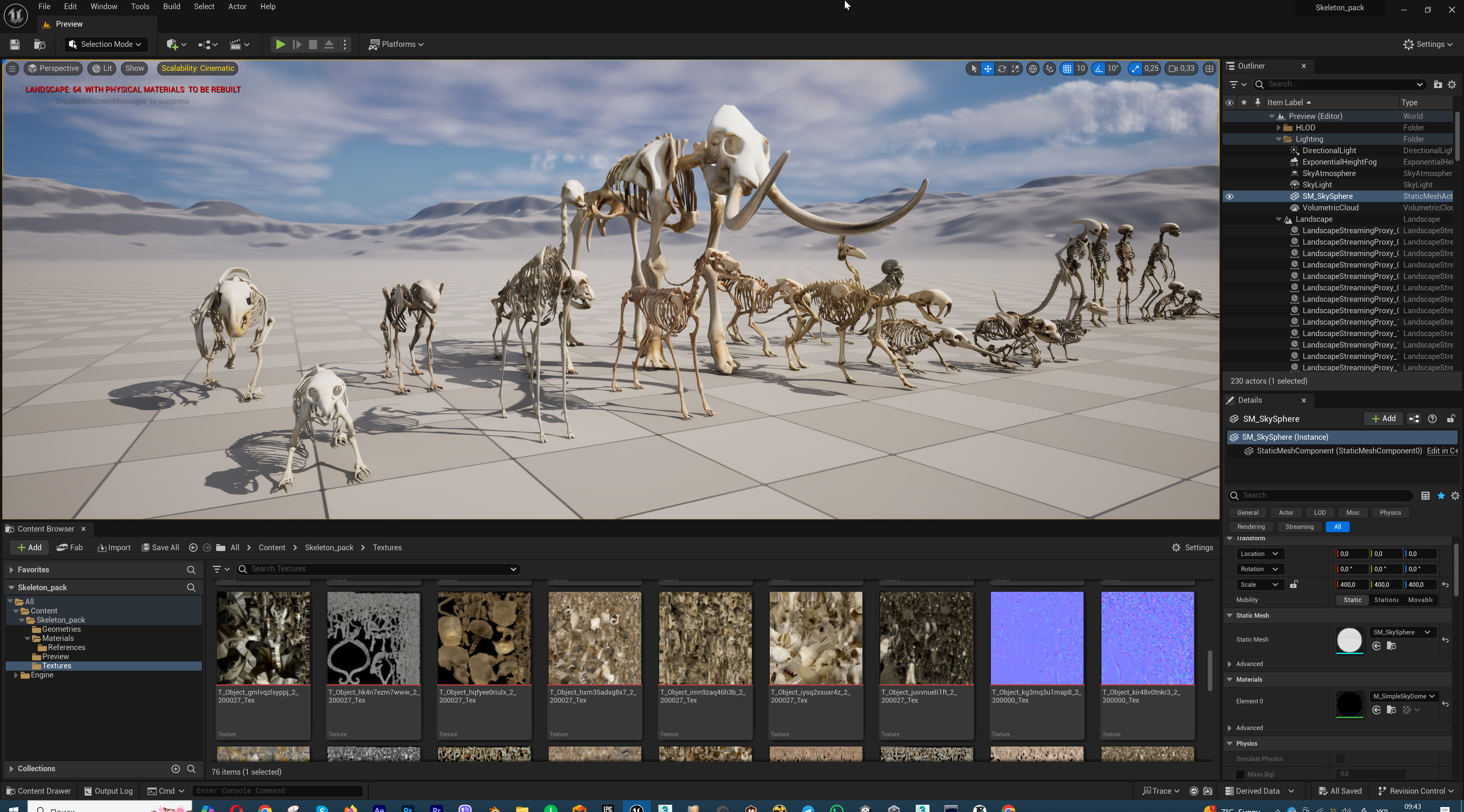Set Mobility to Movable
Screen dimensions: 1464x812
pos(1420,600)
